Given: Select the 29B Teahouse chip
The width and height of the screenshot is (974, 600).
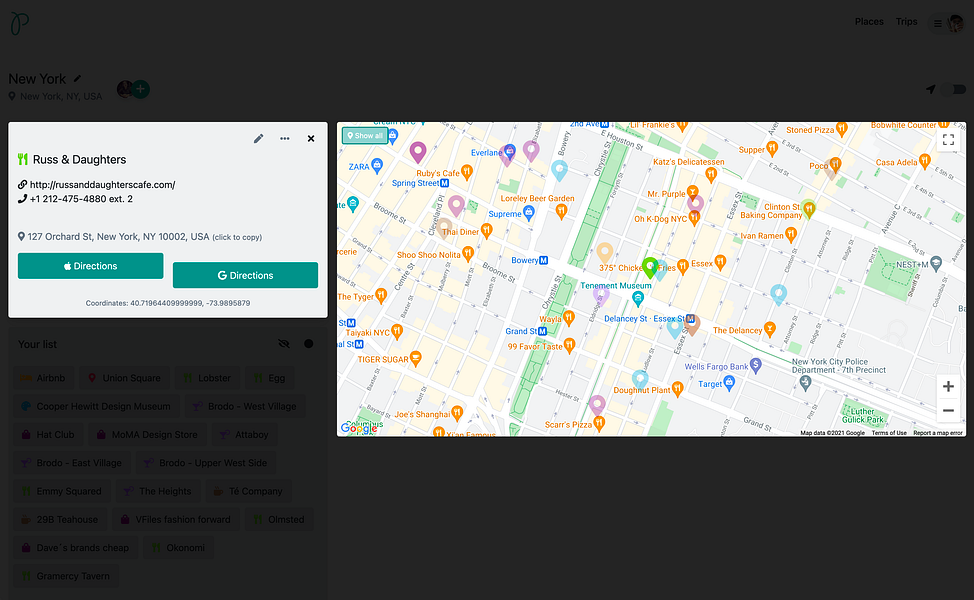Looking at the screenshot, I should tap(60, 519).
